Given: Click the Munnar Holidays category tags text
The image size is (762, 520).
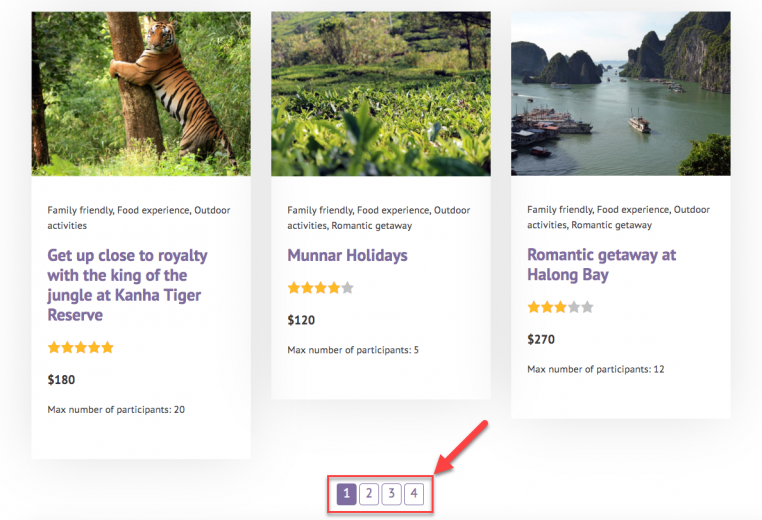Looking at the screenshot, I should (378, 218).
